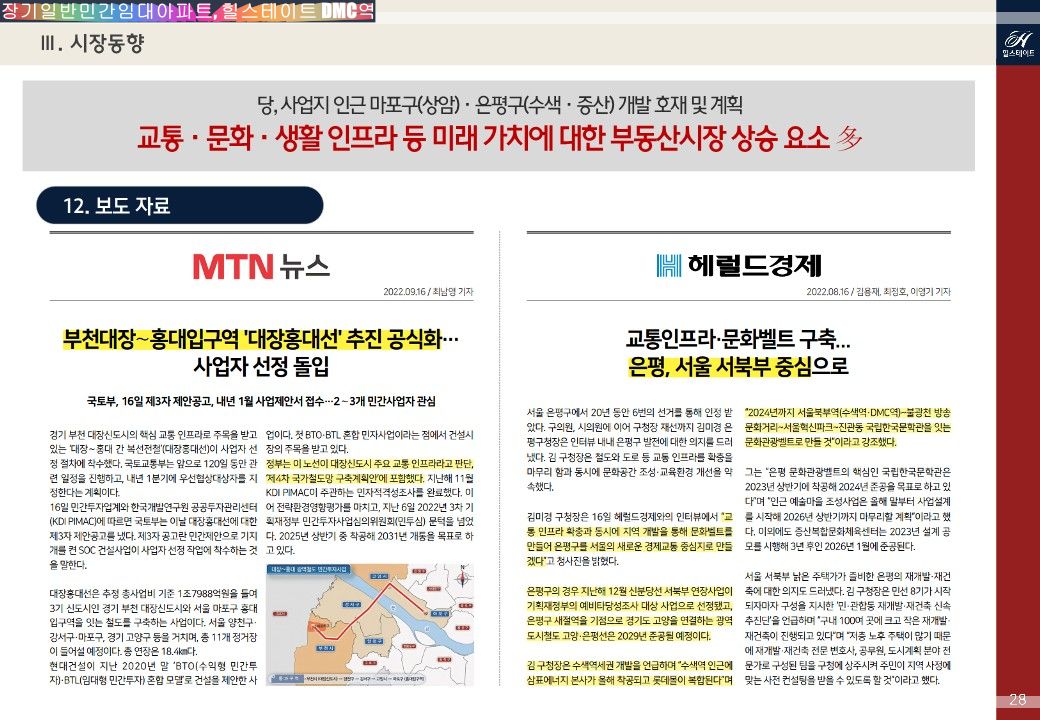Click the paragraph starting '대장홍대선은 추정 총사업비'
This screenshot has width=1040, height=720.
point(153,623)
